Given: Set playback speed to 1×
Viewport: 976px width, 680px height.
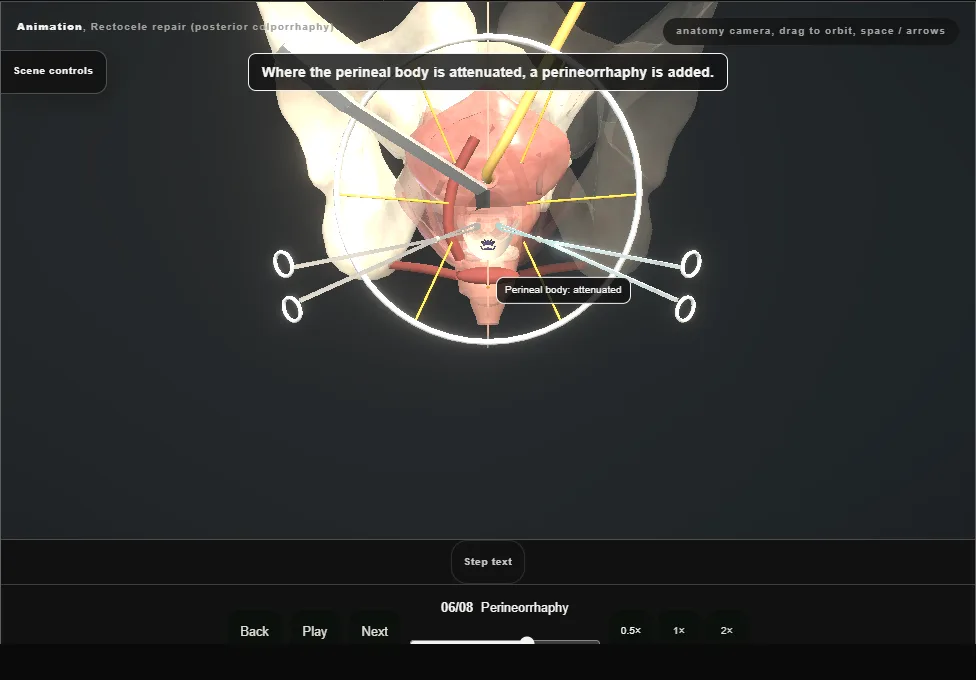Looking at the screenshot, I should [679, 630].
